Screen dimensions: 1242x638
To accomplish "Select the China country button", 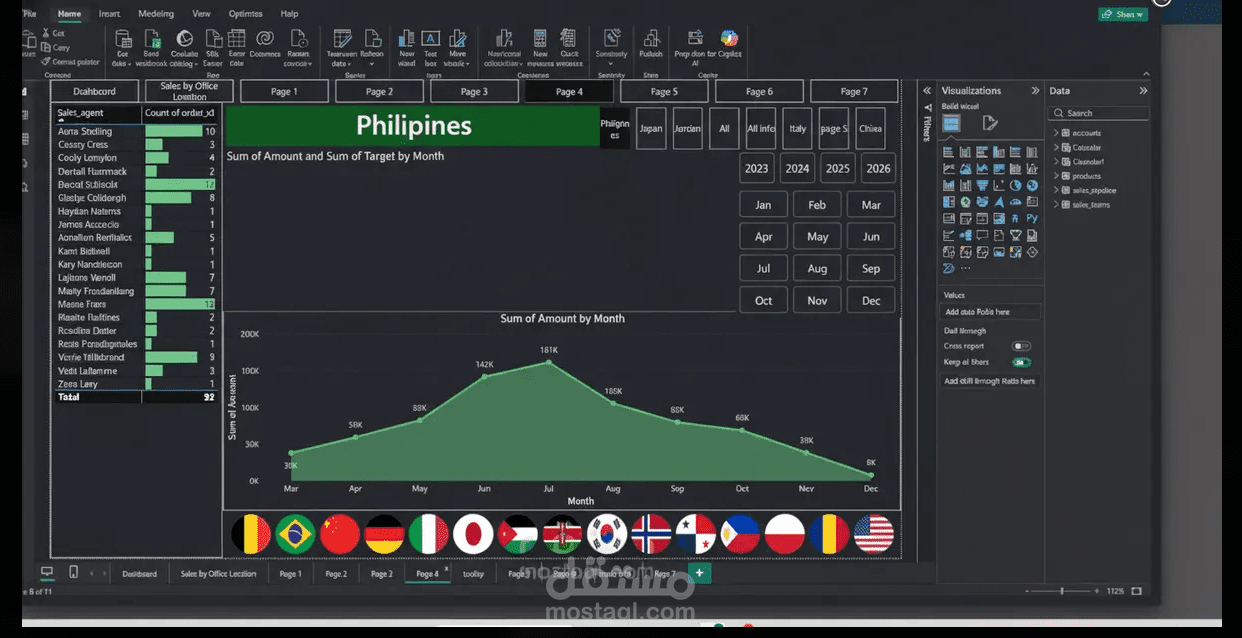I will coord(870,129).
